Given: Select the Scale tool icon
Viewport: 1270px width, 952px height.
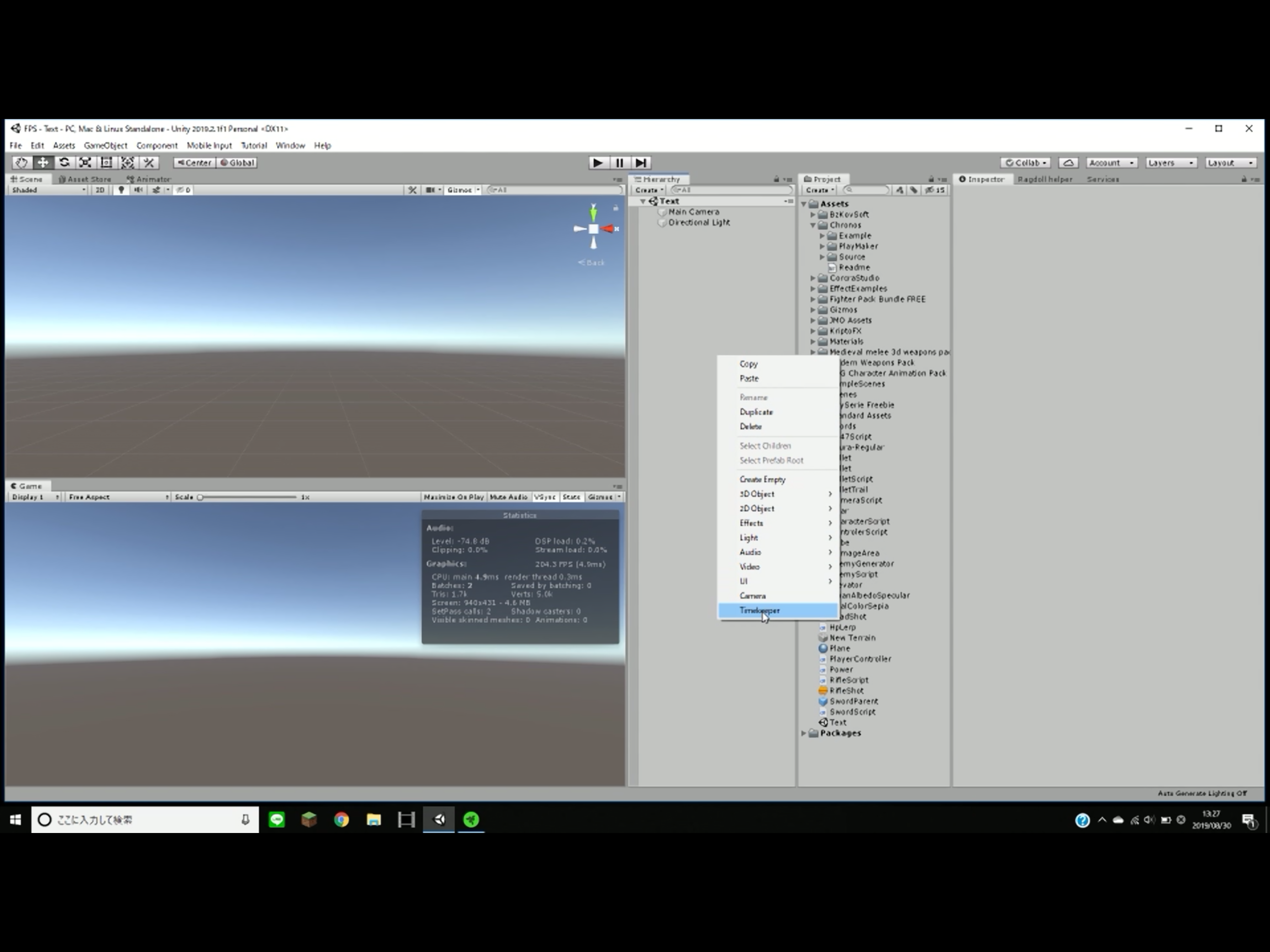Looking at the screenshot, I should [x=86, y=163].
